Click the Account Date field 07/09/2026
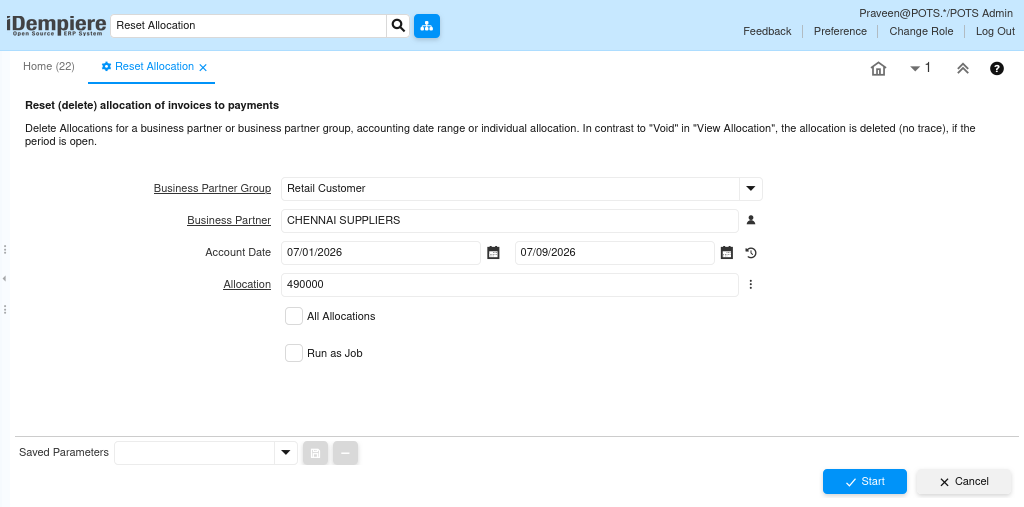Viewport: 1024px width, 507px height. tap(615, 252)
